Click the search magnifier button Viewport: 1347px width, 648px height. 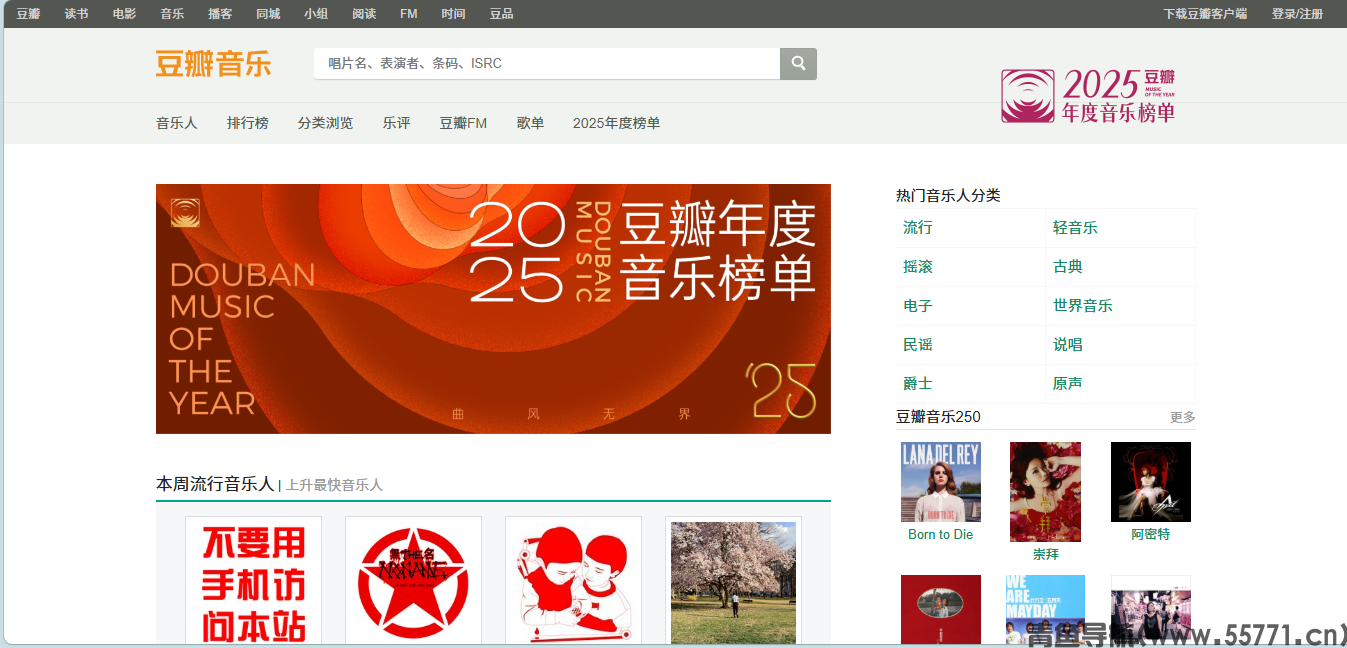(798, 64)
